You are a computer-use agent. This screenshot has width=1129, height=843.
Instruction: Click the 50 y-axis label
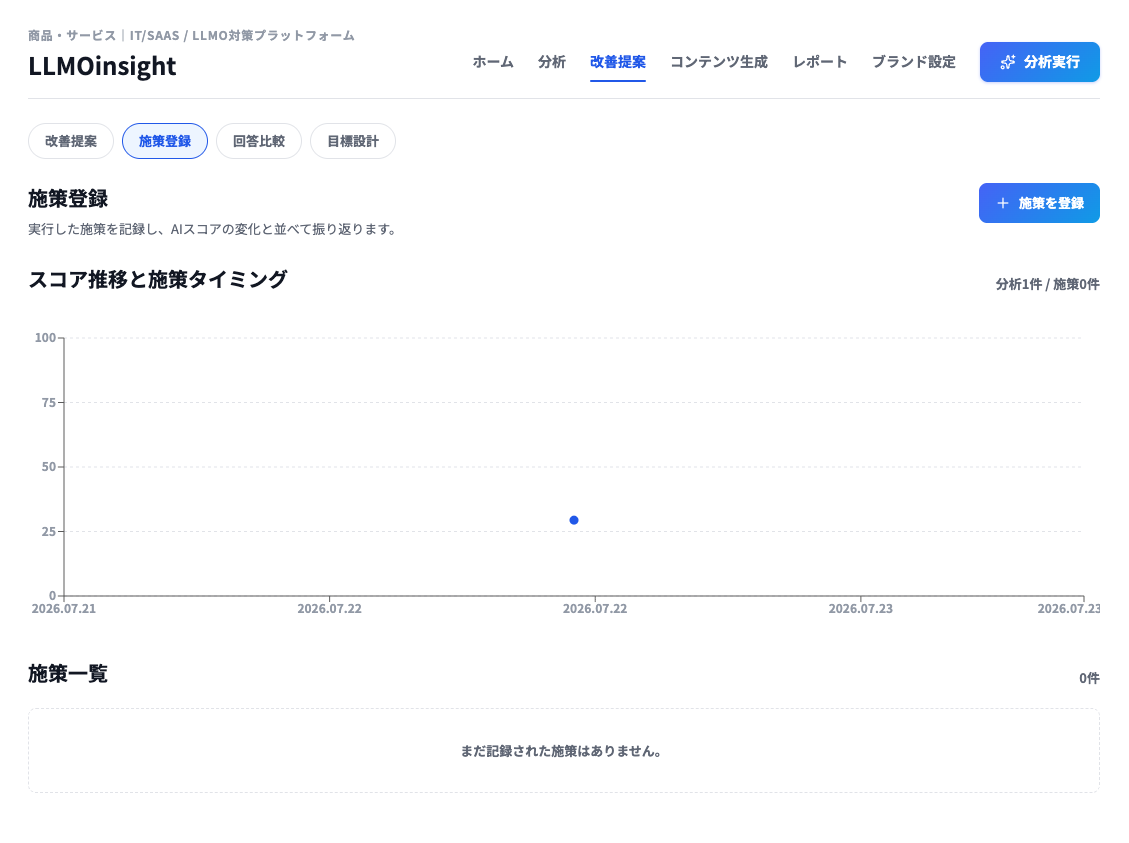[48, 466]
